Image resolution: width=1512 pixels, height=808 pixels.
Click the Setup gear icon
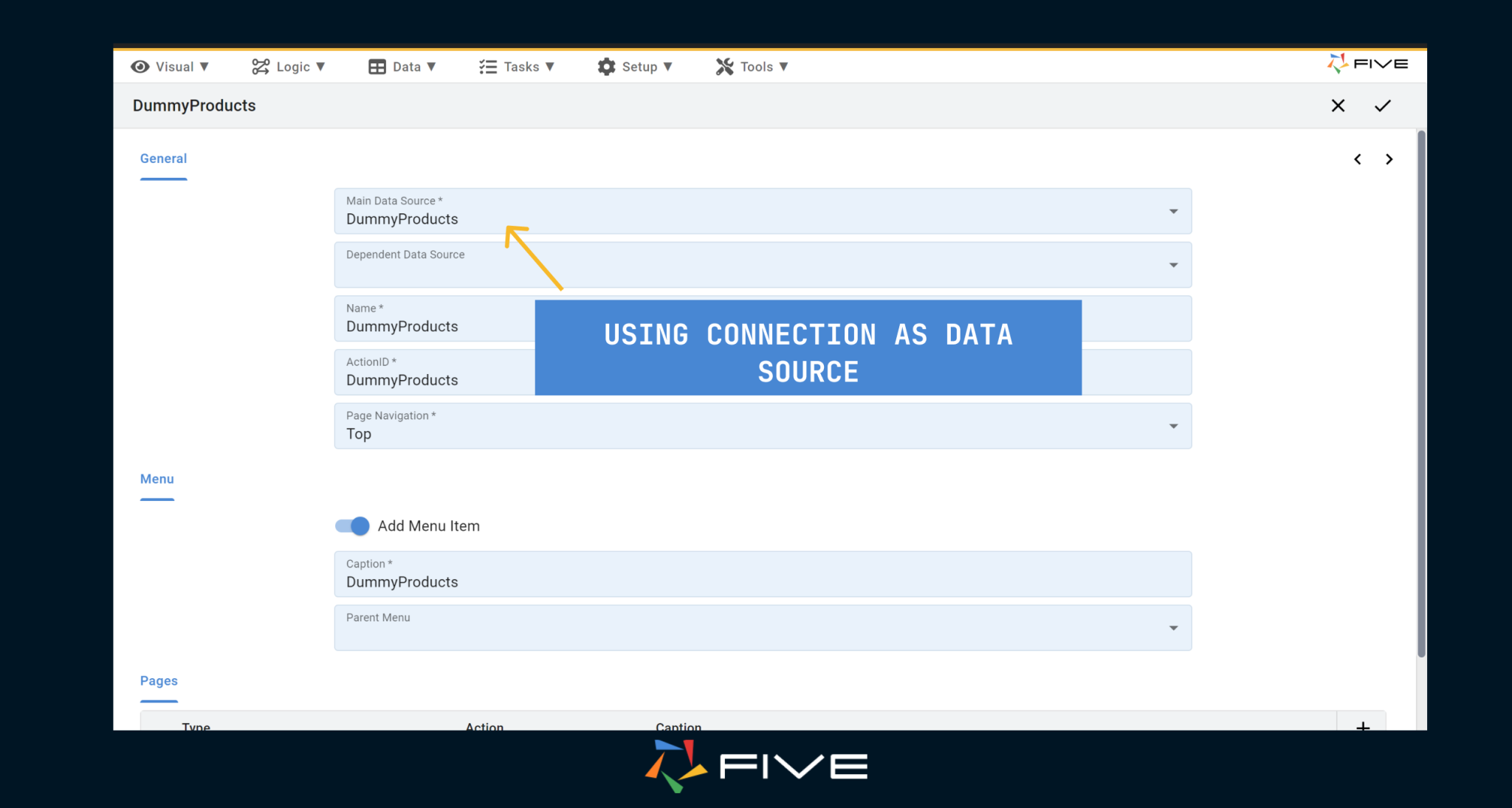pos(606,66)
